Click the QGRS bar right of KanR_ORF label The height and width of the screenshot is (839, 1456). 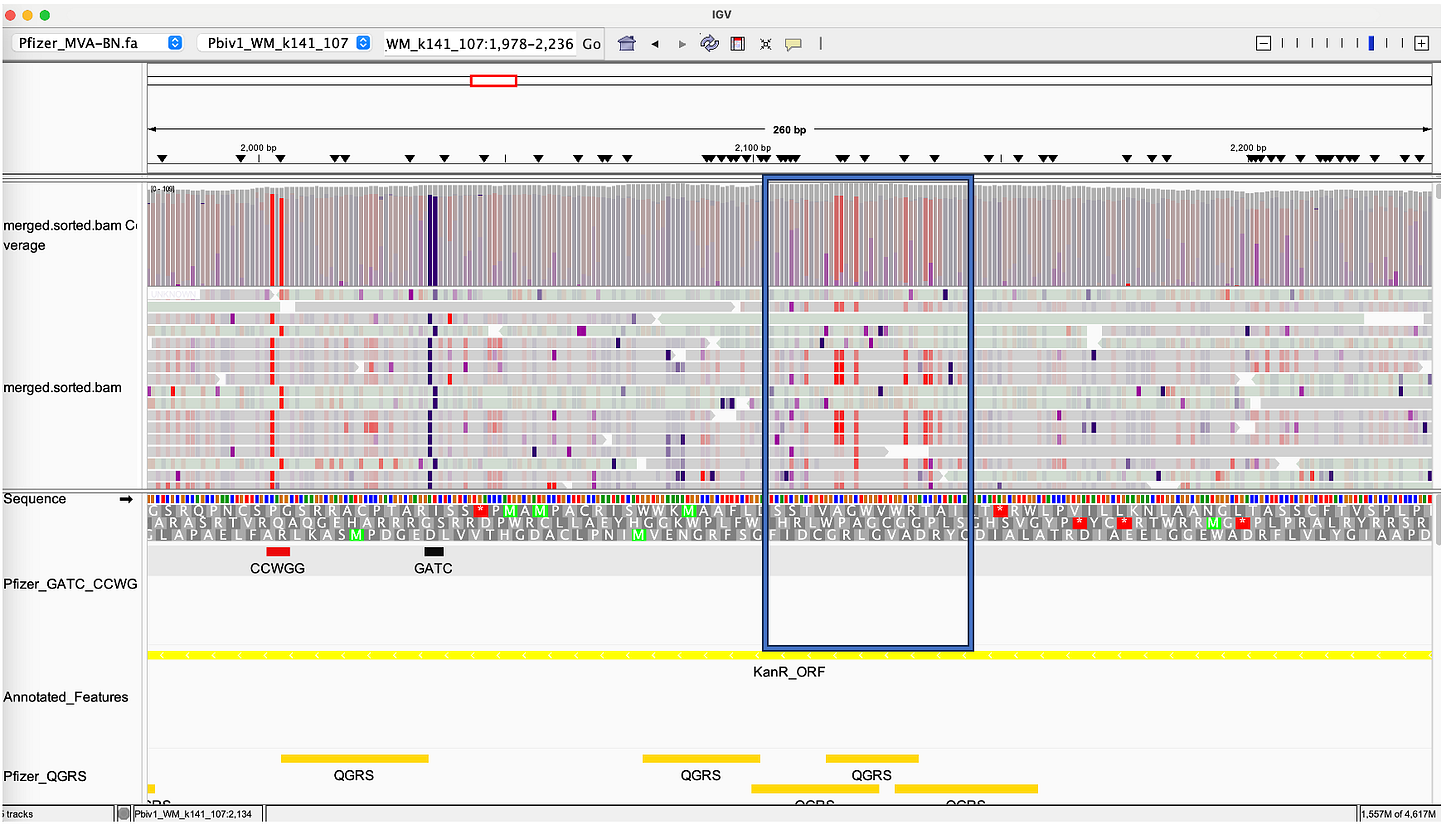coord(872,759)
